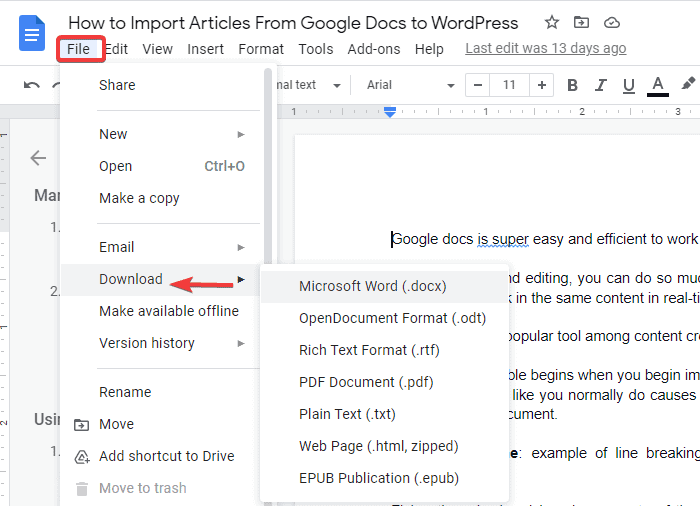Click the move-to-folder icon beside title

(582, 22)
